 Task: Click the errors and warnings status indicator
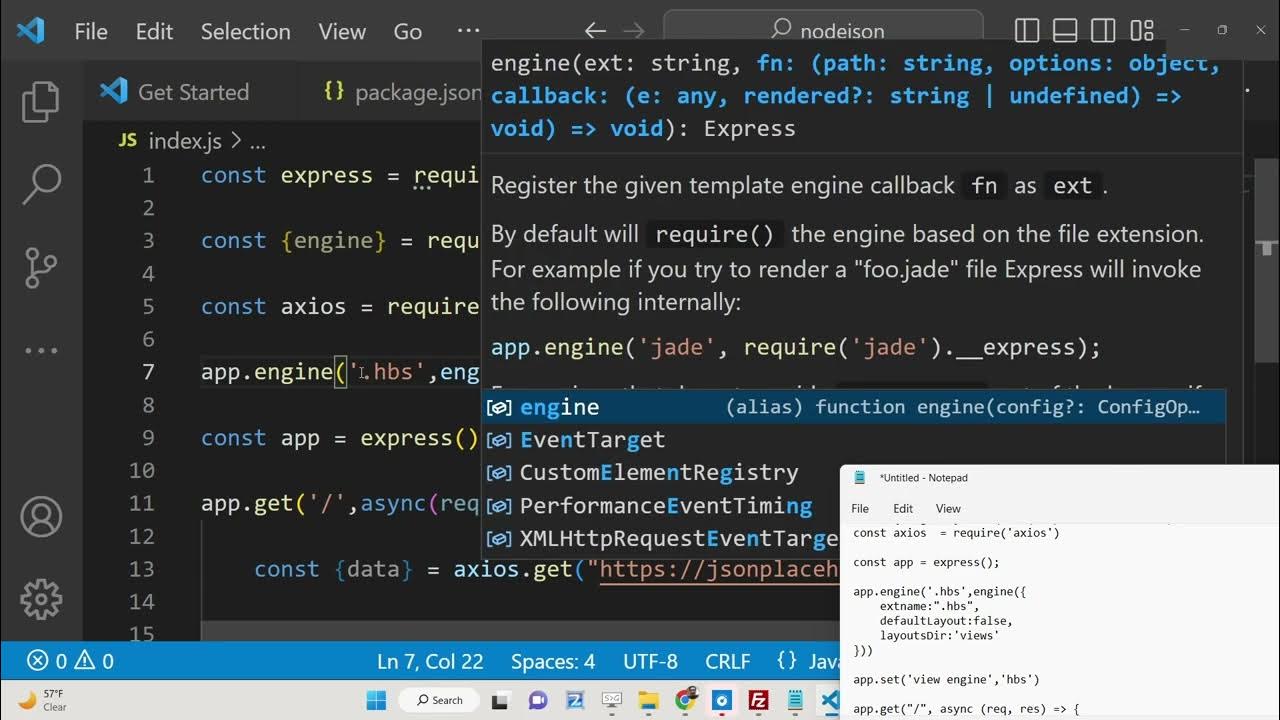70,661
